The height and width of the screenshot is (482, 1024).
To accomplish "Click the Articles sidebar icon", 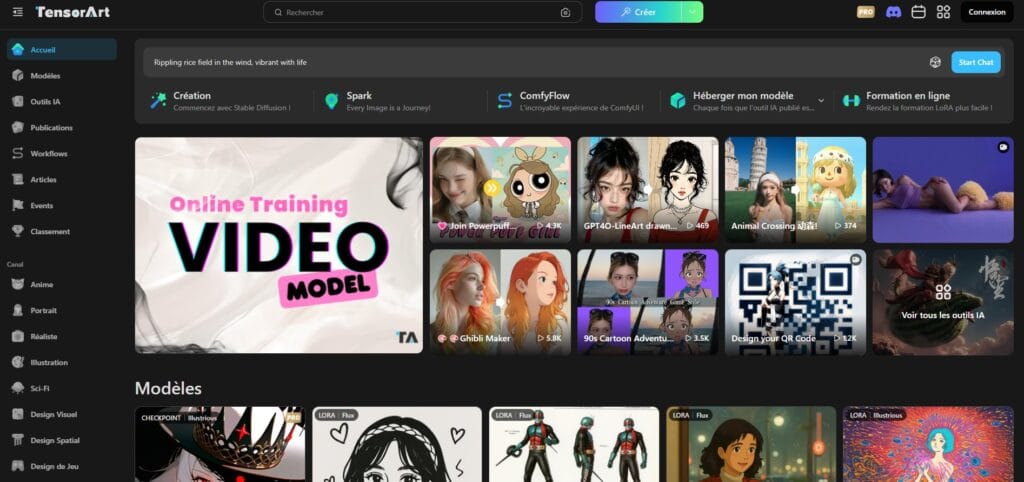I will pyautogui.click(x=18, y=180).
